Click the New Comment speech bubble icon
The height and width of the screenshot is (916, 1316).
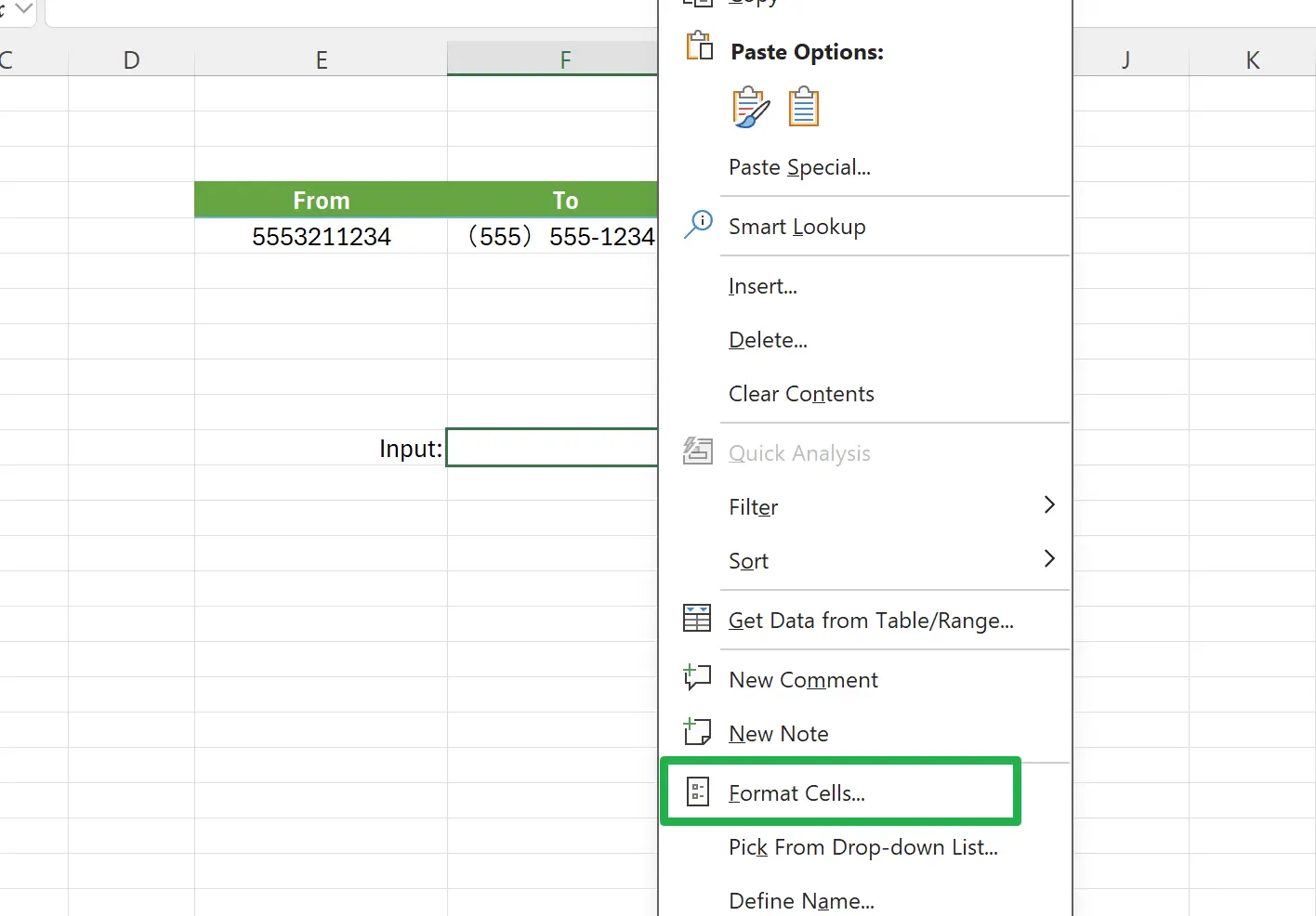[697, 678]
